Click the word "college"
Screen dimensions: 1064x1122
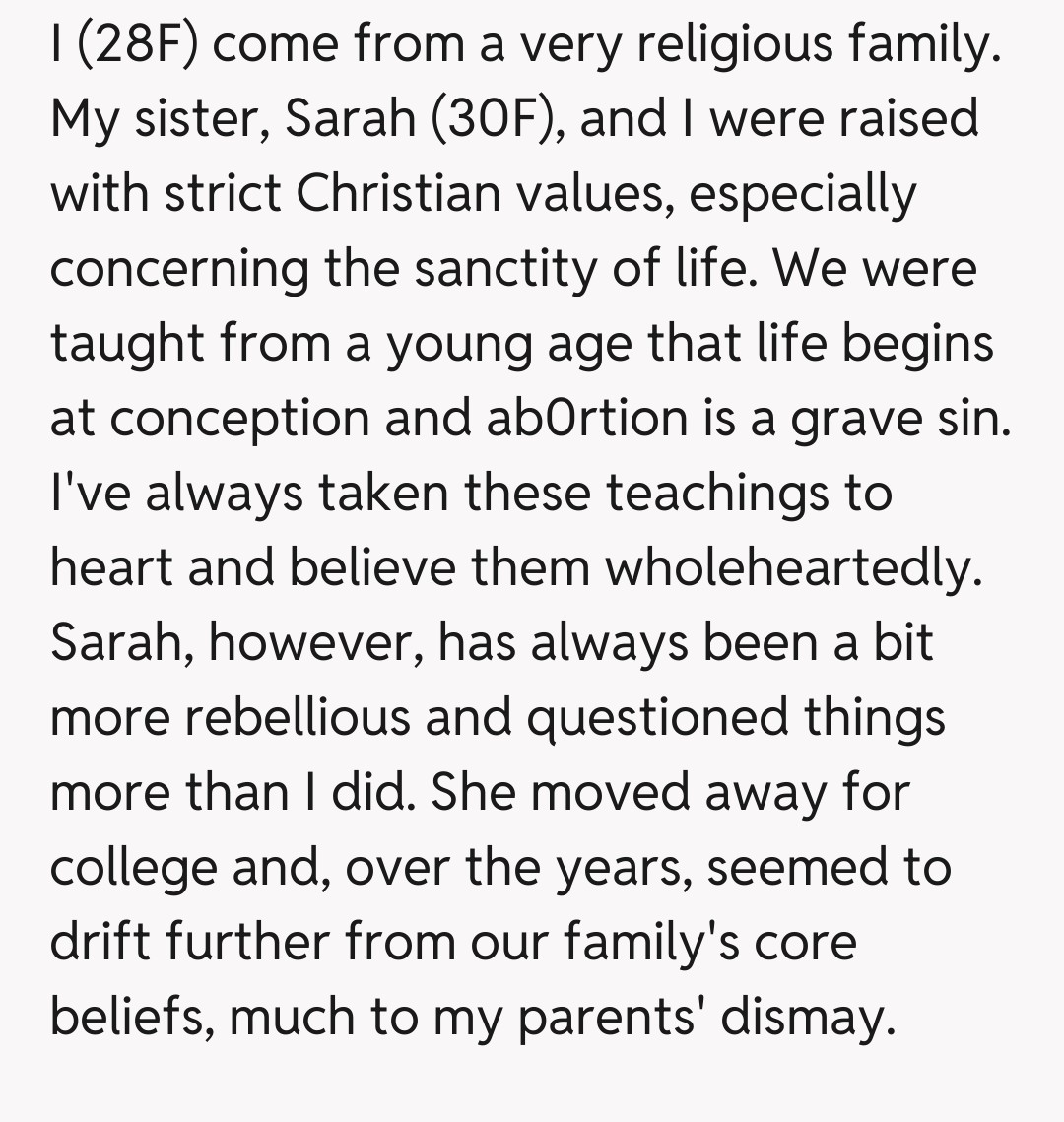point(134,868)
